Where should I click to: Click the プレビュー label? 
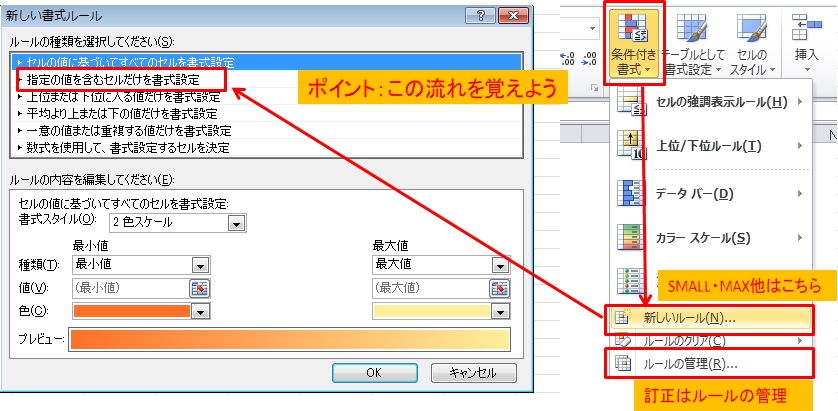point(41,340)
